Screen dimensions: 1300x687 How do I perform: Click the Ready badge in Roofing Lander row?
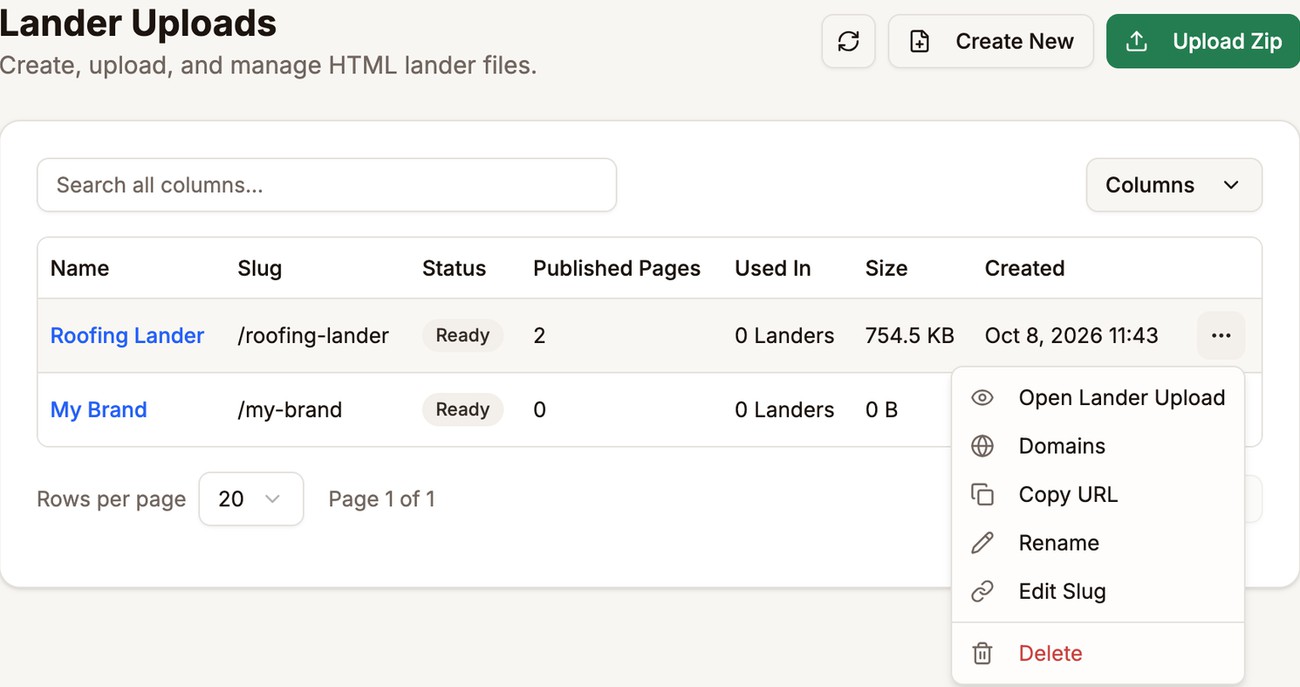(x=463, y=336)
